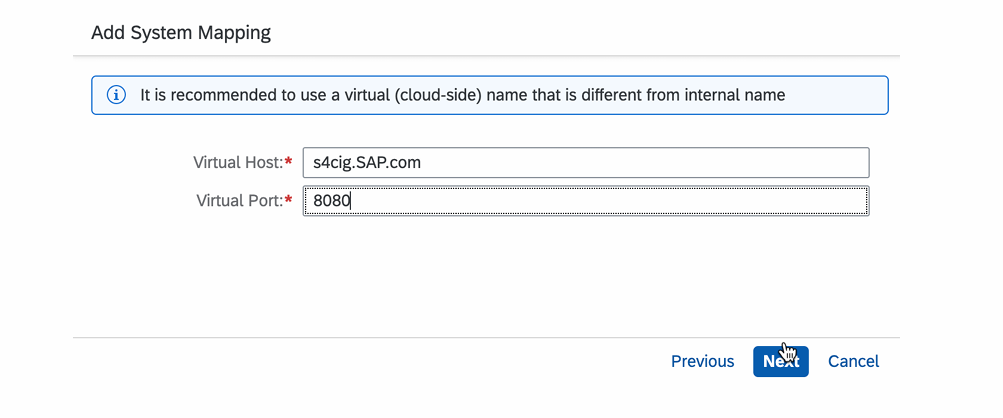Cancel the Add System Mapping dialog
Viewport: 1003px width, 418px height.
(x=853, y=361)
